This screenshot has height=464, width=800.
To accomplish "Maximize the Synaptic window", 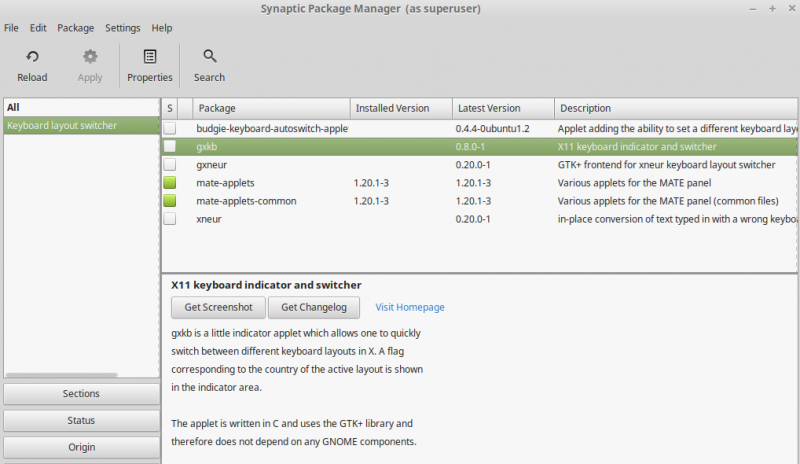I will 772,9.
